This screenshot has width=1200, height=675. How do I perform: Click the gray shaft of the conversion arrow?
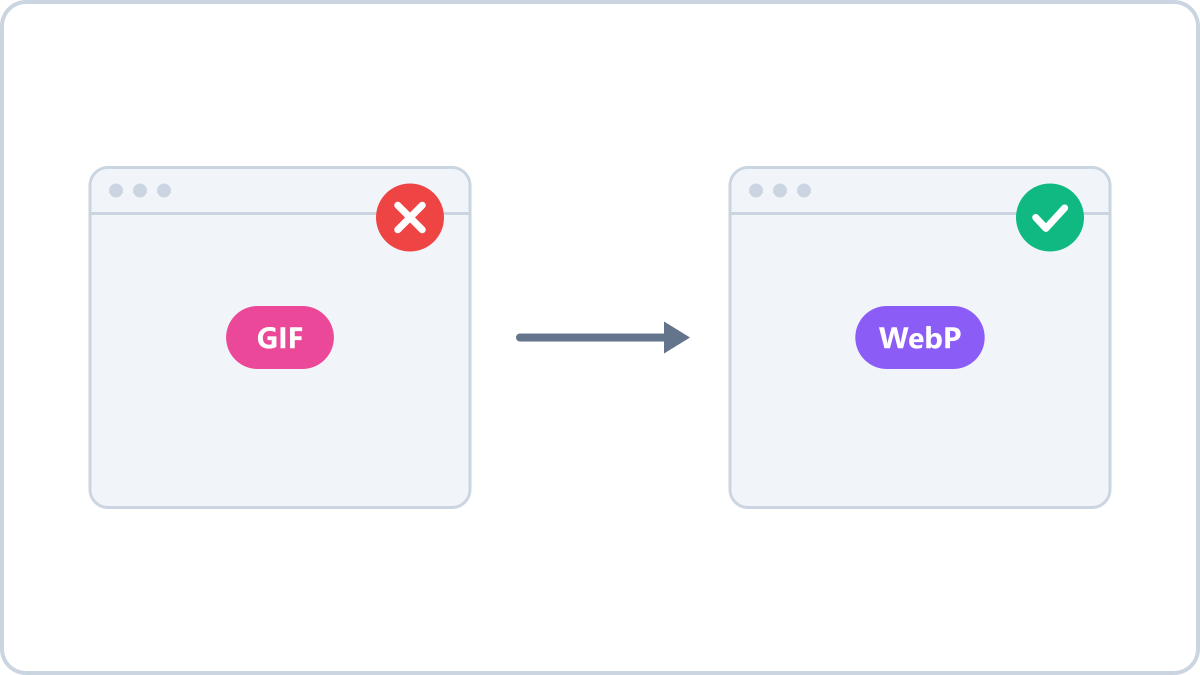coord(591,337)
